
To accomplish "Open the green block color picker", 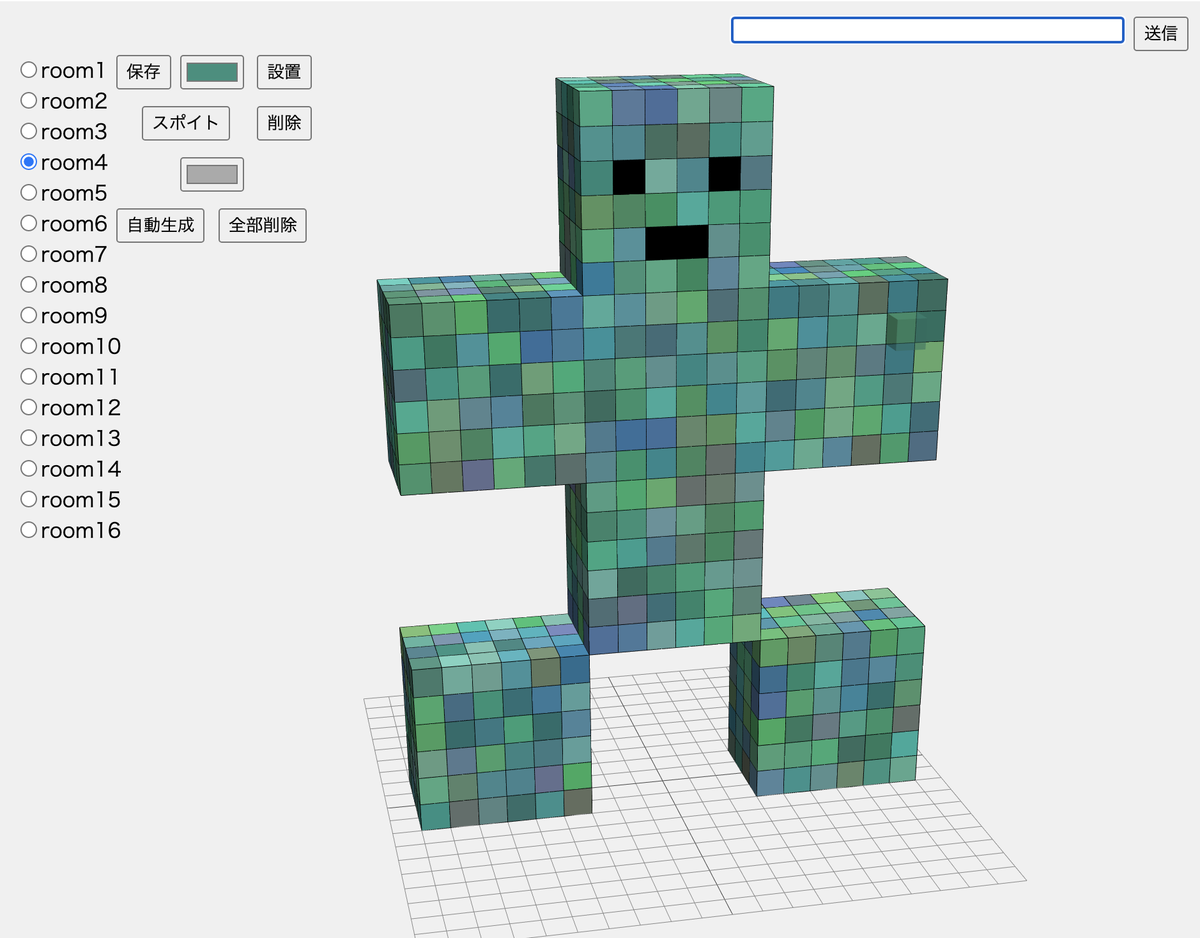I will [212, 72].
